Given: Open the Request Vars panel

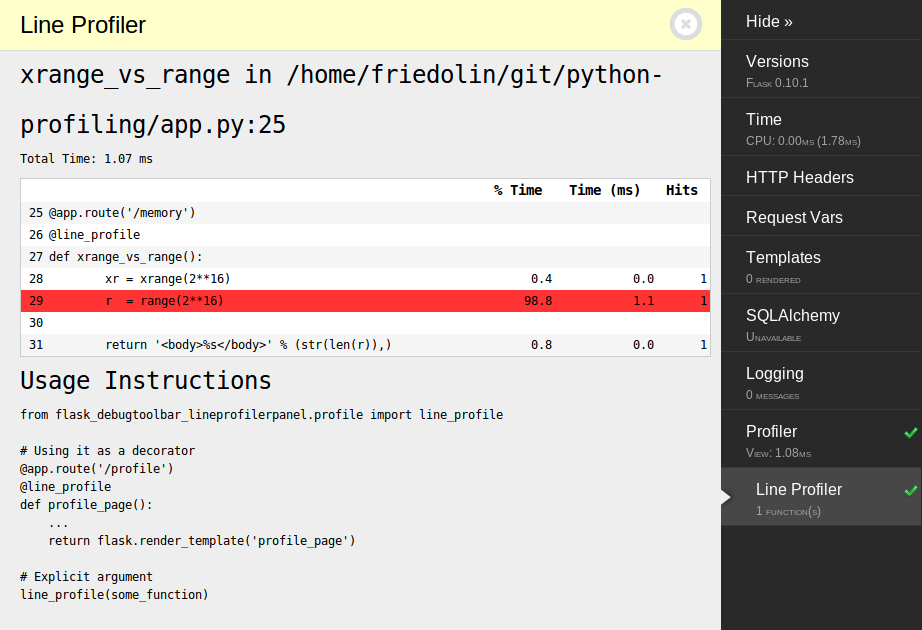Looking at the screenshot, I should [794, 217].
